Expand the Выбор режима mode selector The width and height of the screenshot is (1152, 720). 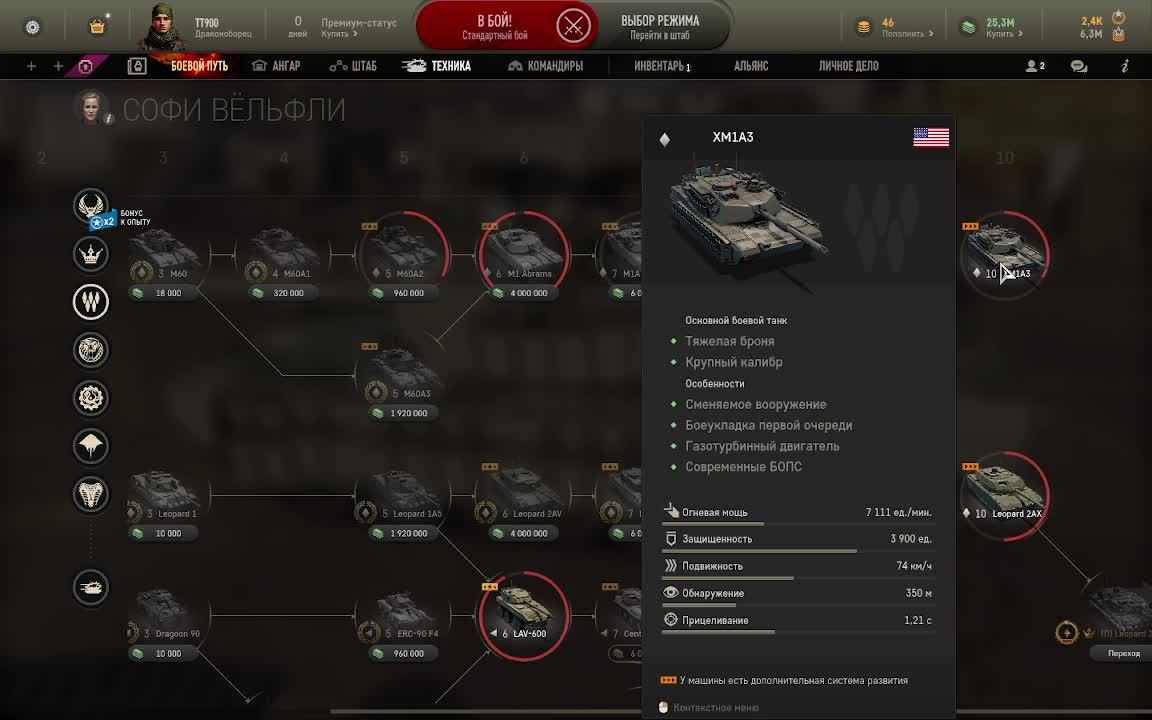pos(660,27)
